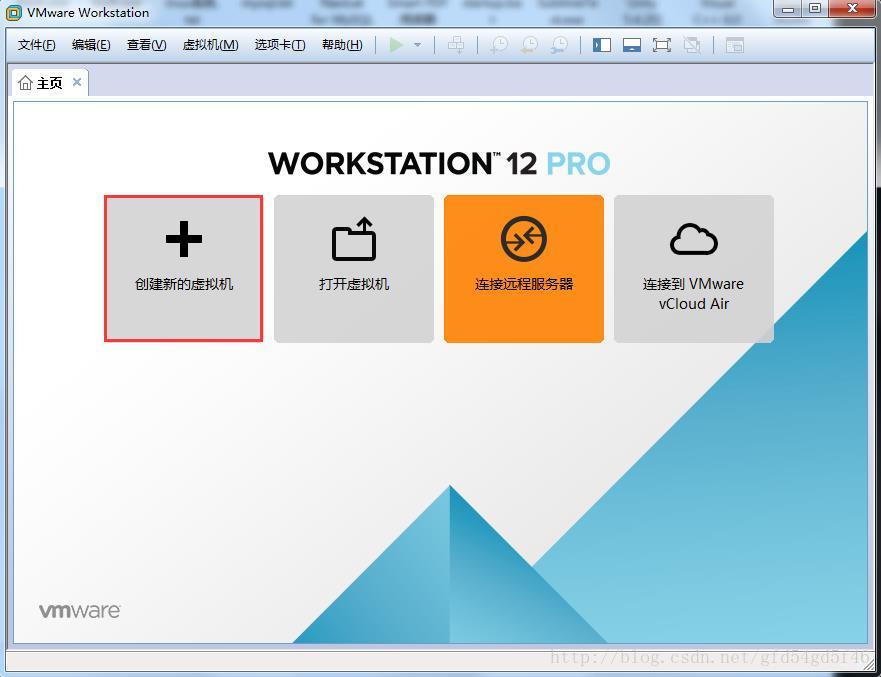Open the 文件(F) menu

point(37,44)
